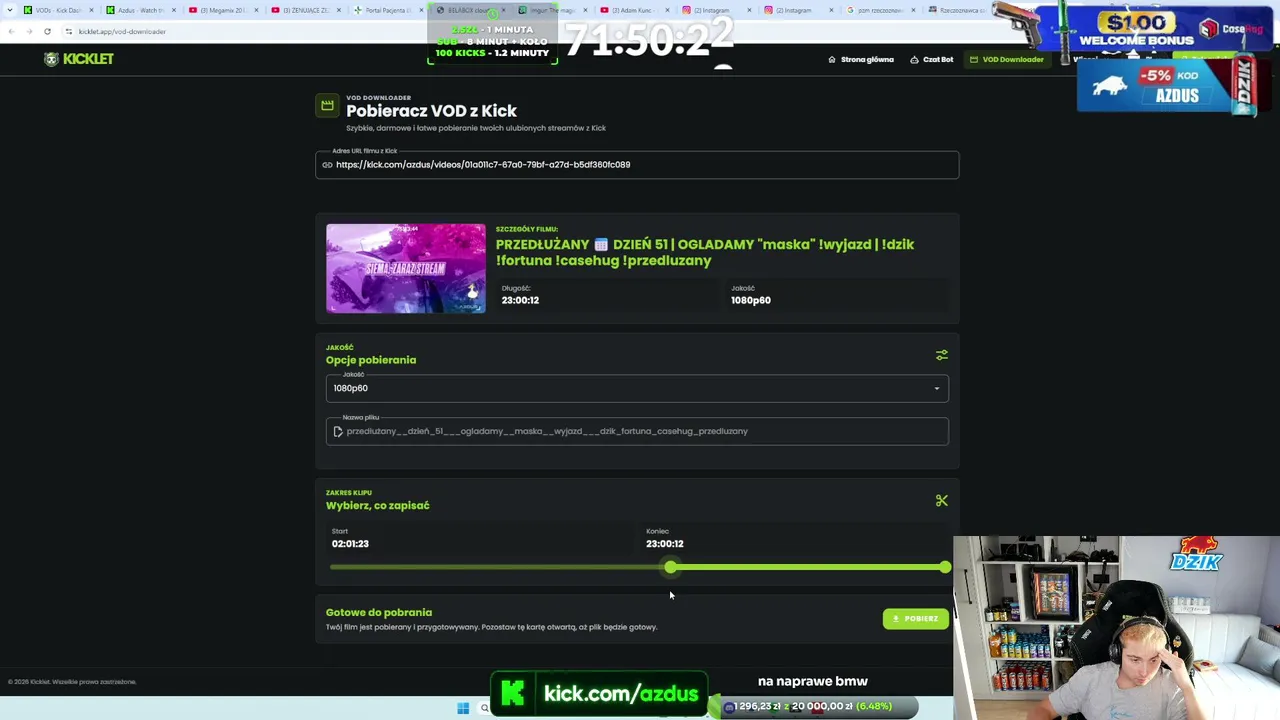Click the quality dropdown arrow
The height and width of the screenshot is (720, 1280).
pos(937,388)
